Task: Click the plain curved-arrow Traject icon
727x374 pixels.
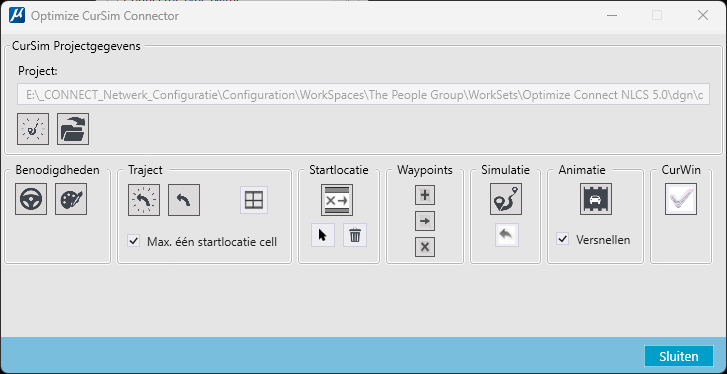Action: pyautogui.click(x=184, y=200)
